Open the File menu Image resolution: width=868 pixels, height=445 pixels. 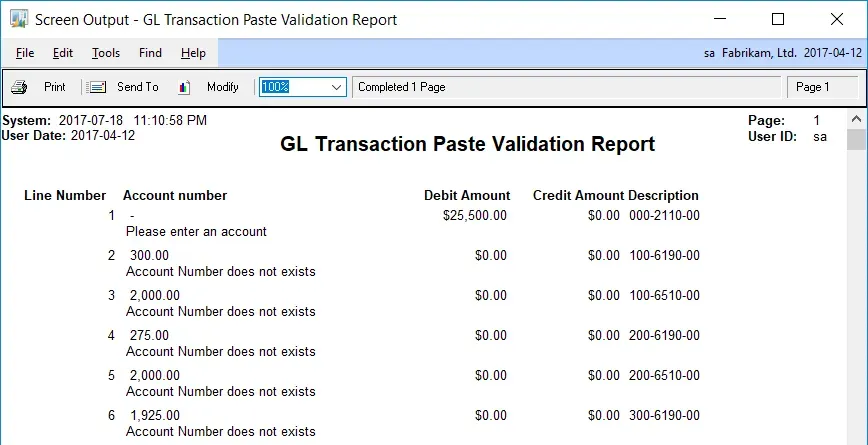click(25, 53)
